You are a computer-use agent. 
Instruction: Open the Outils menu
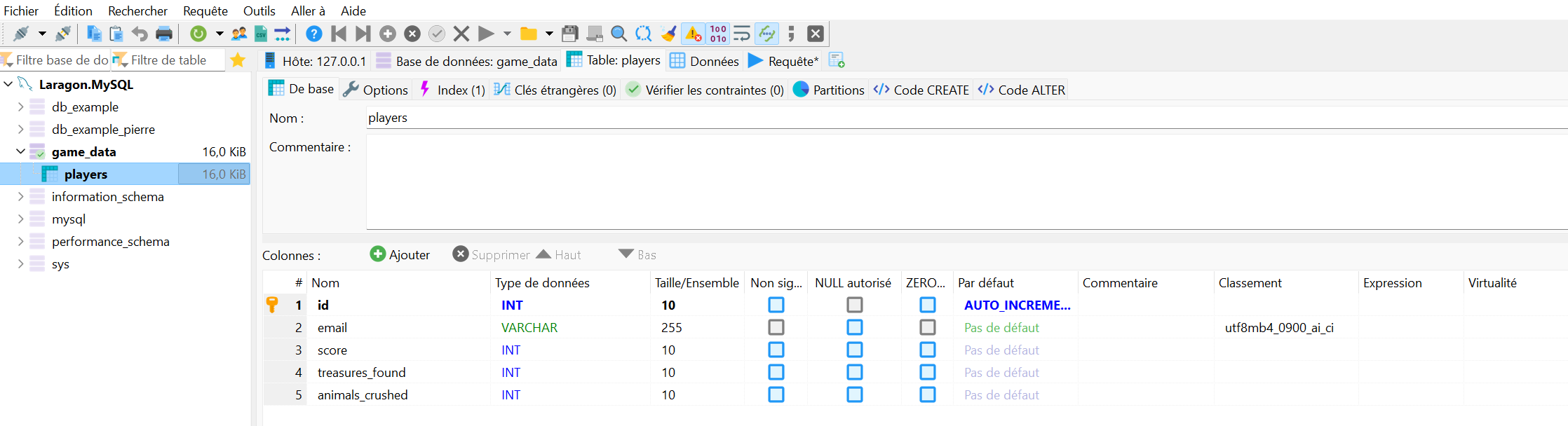point(259,11)
